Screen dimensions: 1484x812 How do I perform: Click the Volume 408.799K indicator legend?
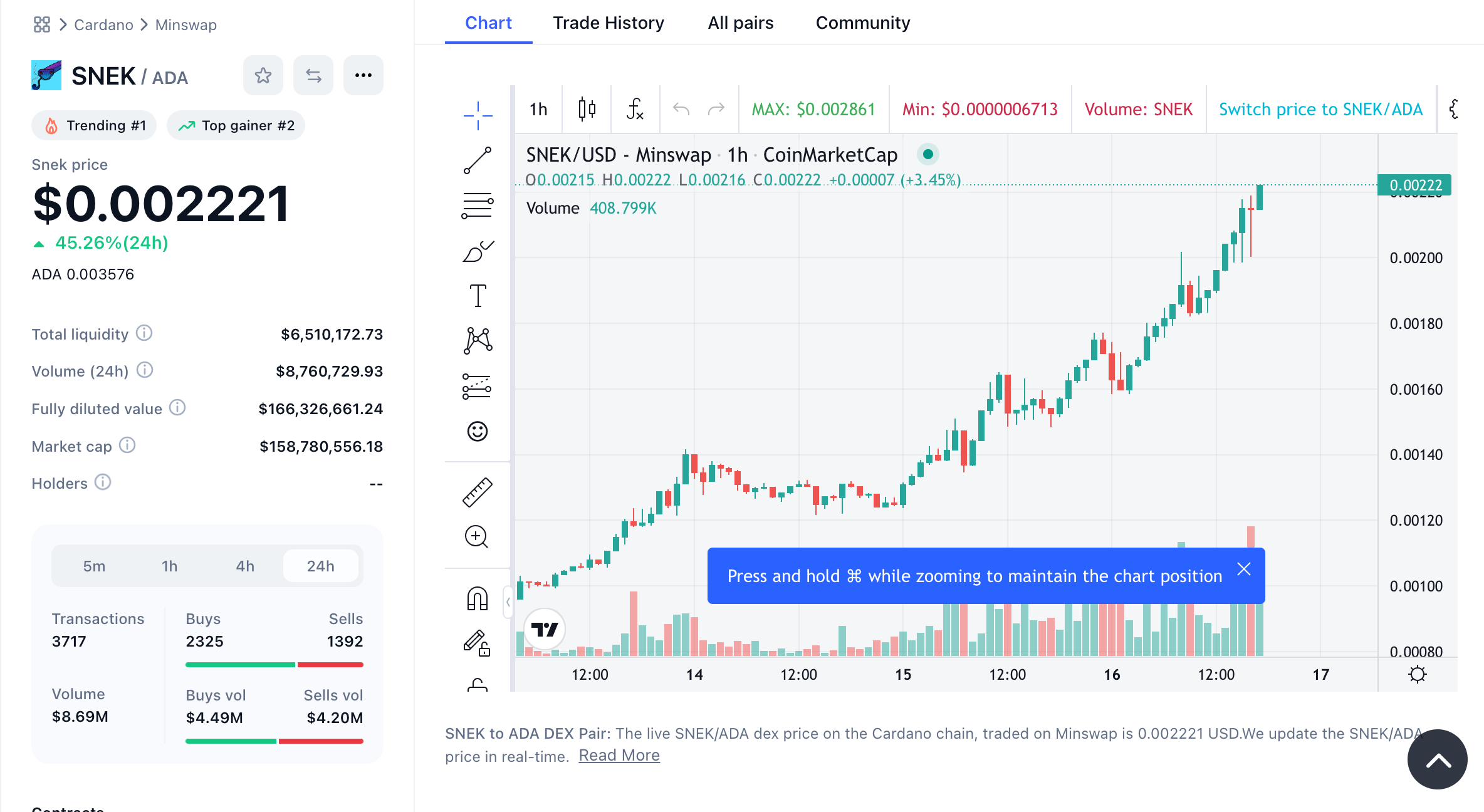coord(591,208)
